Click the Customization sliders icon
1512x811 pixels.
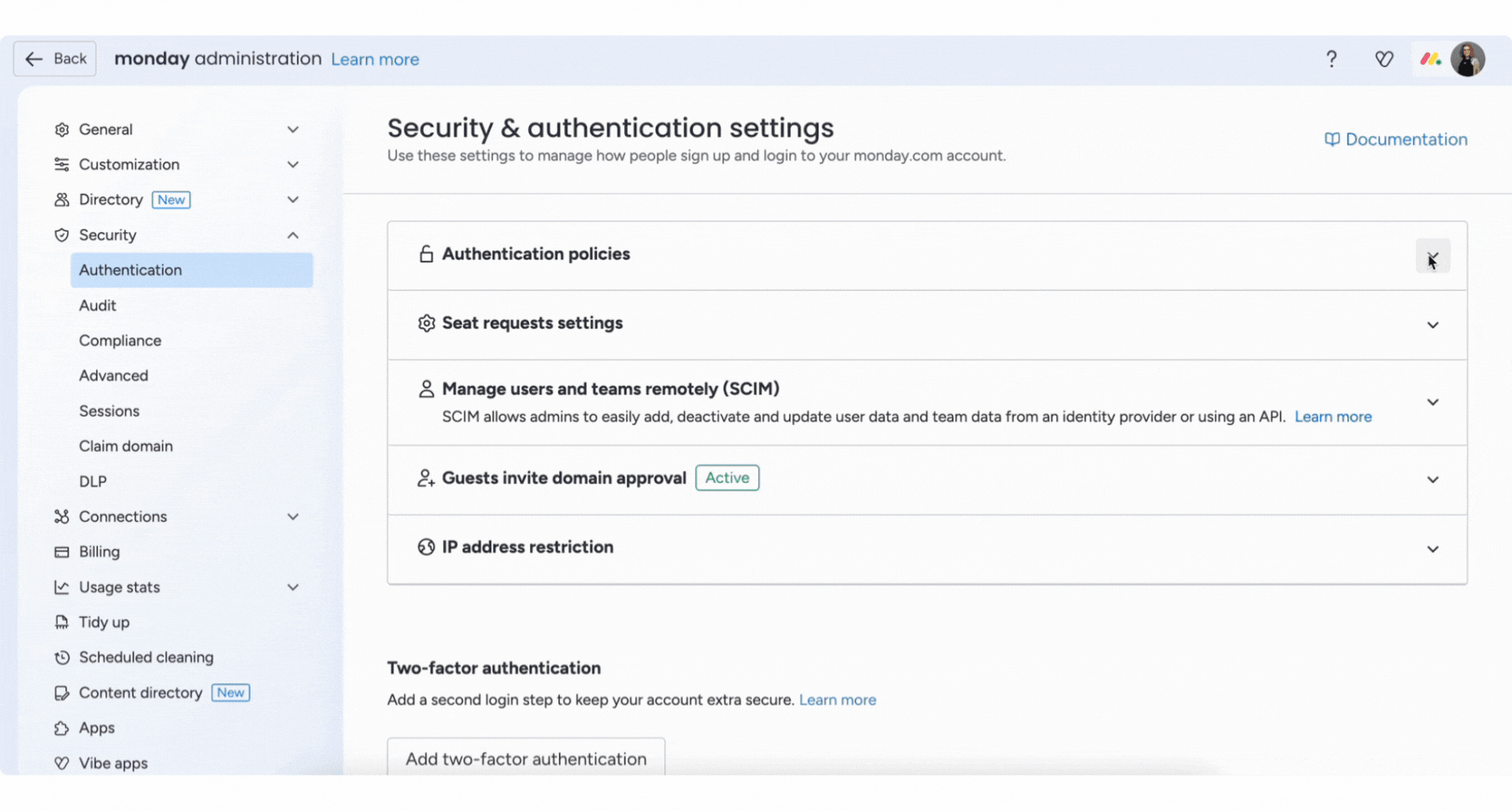point(62,165)
